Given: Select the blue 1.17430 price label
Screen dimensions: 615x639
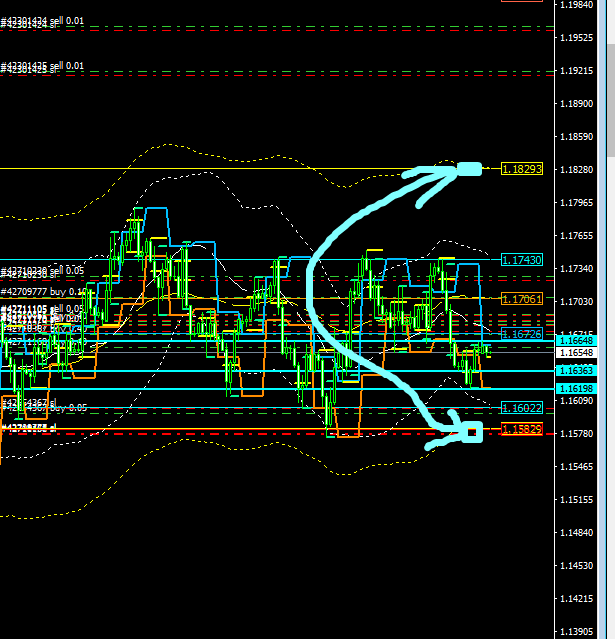Looking at the screenshot, I should [x=522, y=259].
